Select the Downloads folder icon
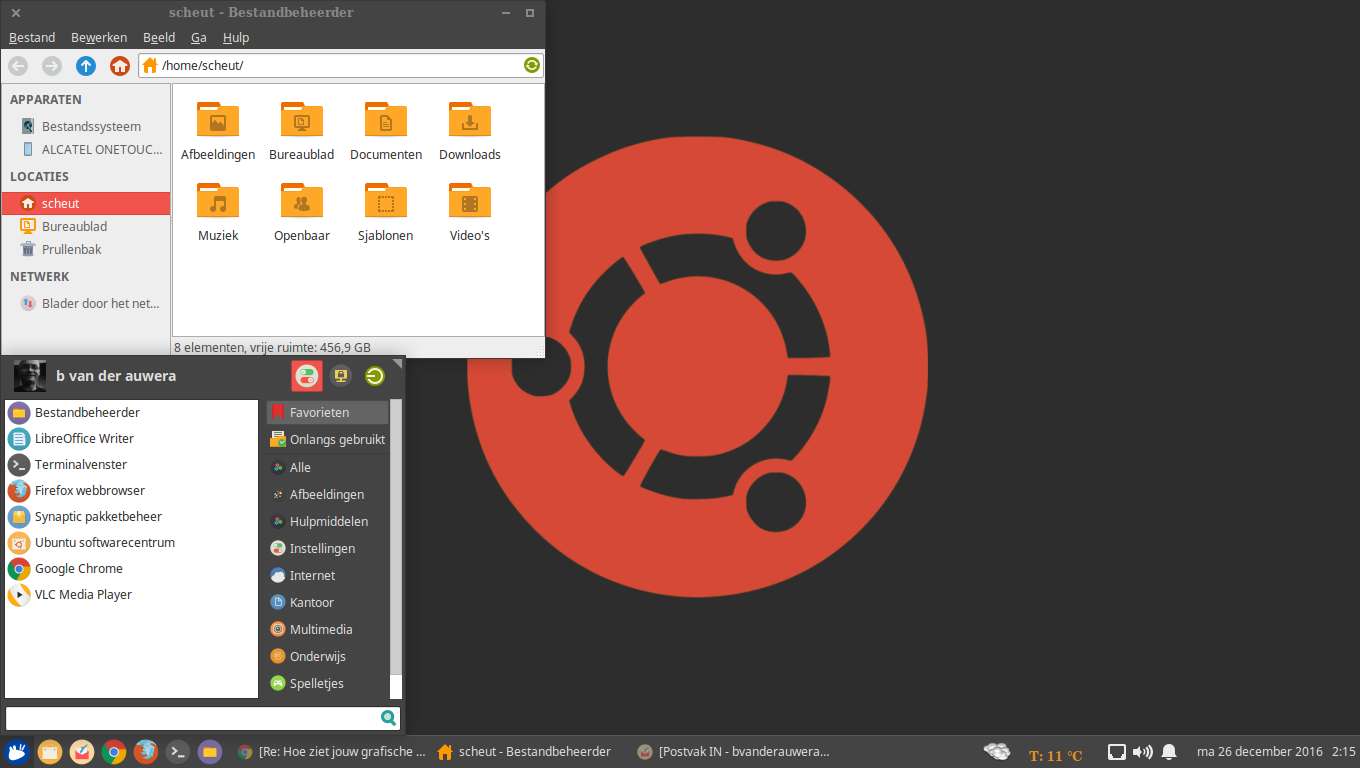This screenshot has width=1360, height=768. [470, 118]
